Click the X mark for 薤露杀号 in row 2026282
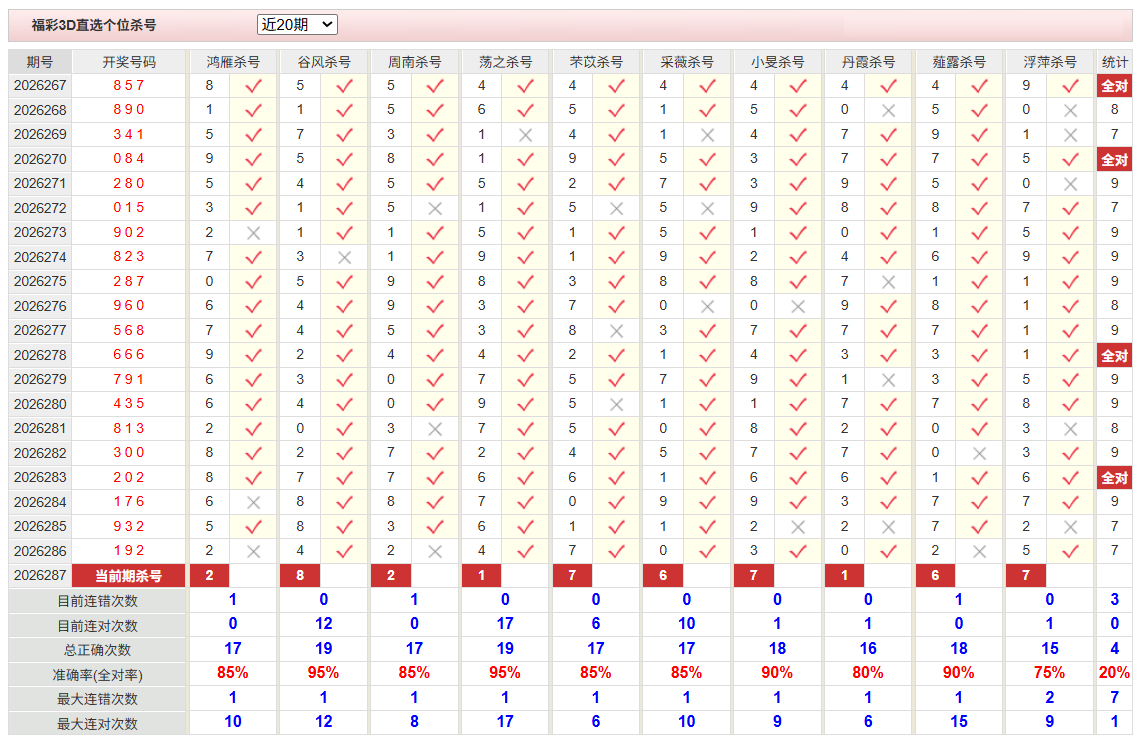The image size is (1143, 749). click(x=980, y=454)
